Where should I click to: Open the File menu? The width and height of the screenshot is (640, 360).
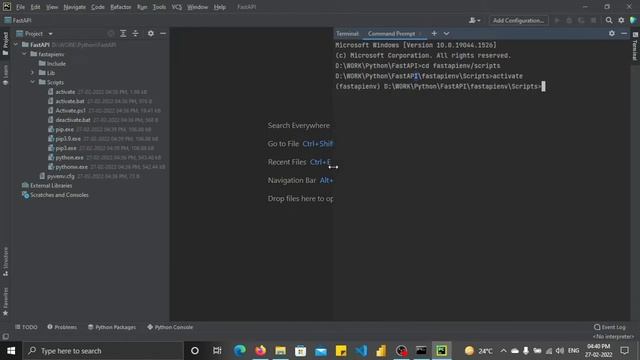[20, 7]
